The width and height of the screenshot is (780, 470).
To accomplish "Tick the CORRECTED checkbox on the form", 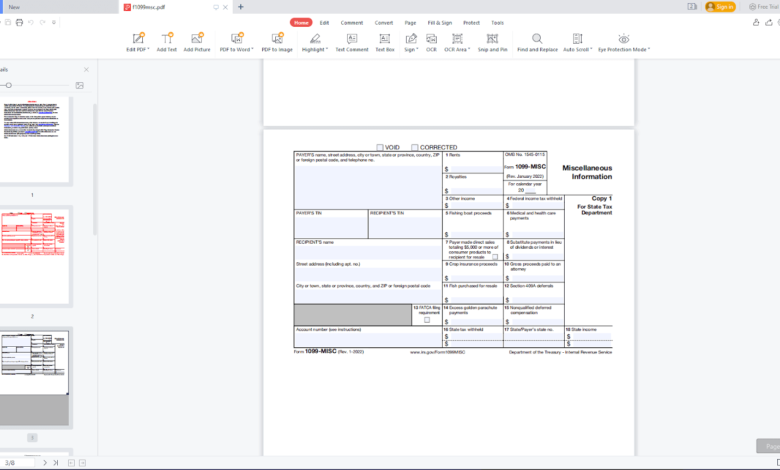I will click(414, 147).
